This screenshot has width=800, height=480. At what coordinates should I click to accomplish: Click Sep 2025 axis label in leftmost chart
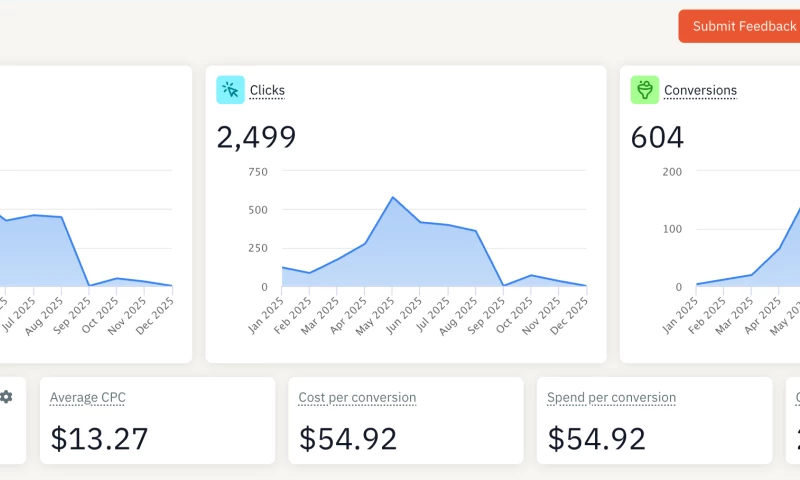pyautogui.click(x=72, y=316)
